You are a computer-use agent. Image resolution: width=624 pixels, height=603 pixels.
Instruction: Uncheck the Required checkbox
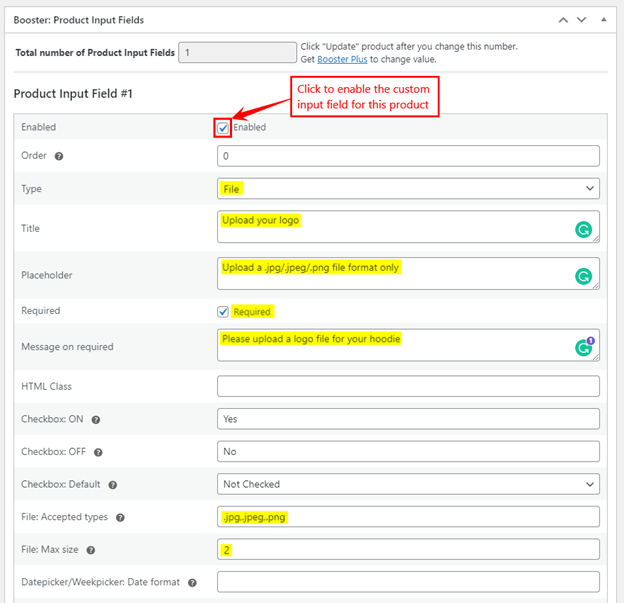(223, 312)
